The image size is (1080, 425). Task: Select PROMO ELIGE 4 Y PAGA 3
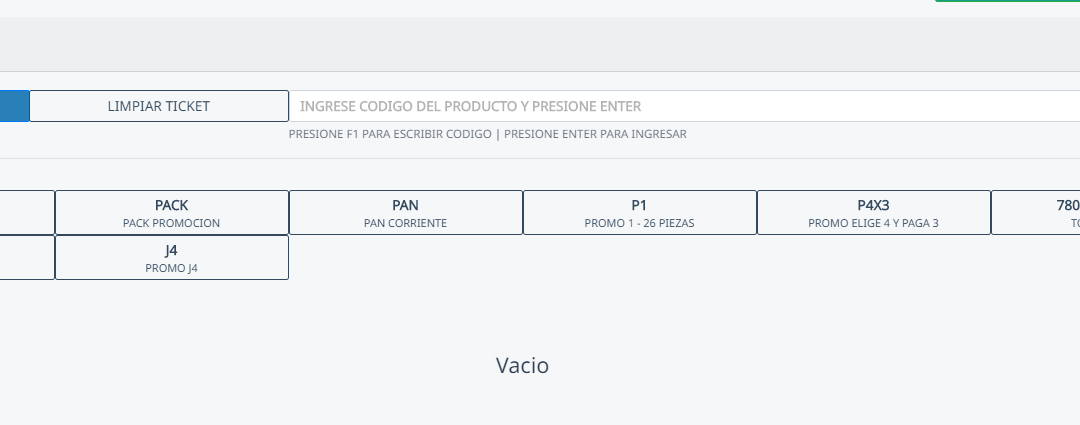pos(873,223)
